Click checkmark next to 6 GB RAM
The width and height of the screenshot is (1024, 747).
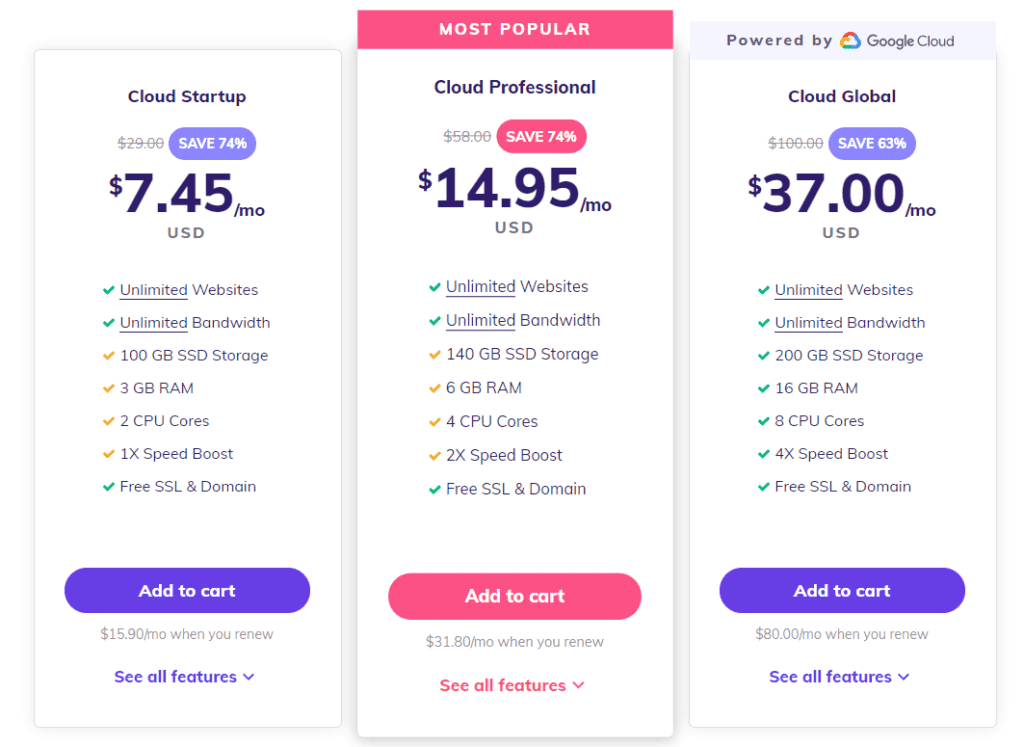click(x=434, y=388)
